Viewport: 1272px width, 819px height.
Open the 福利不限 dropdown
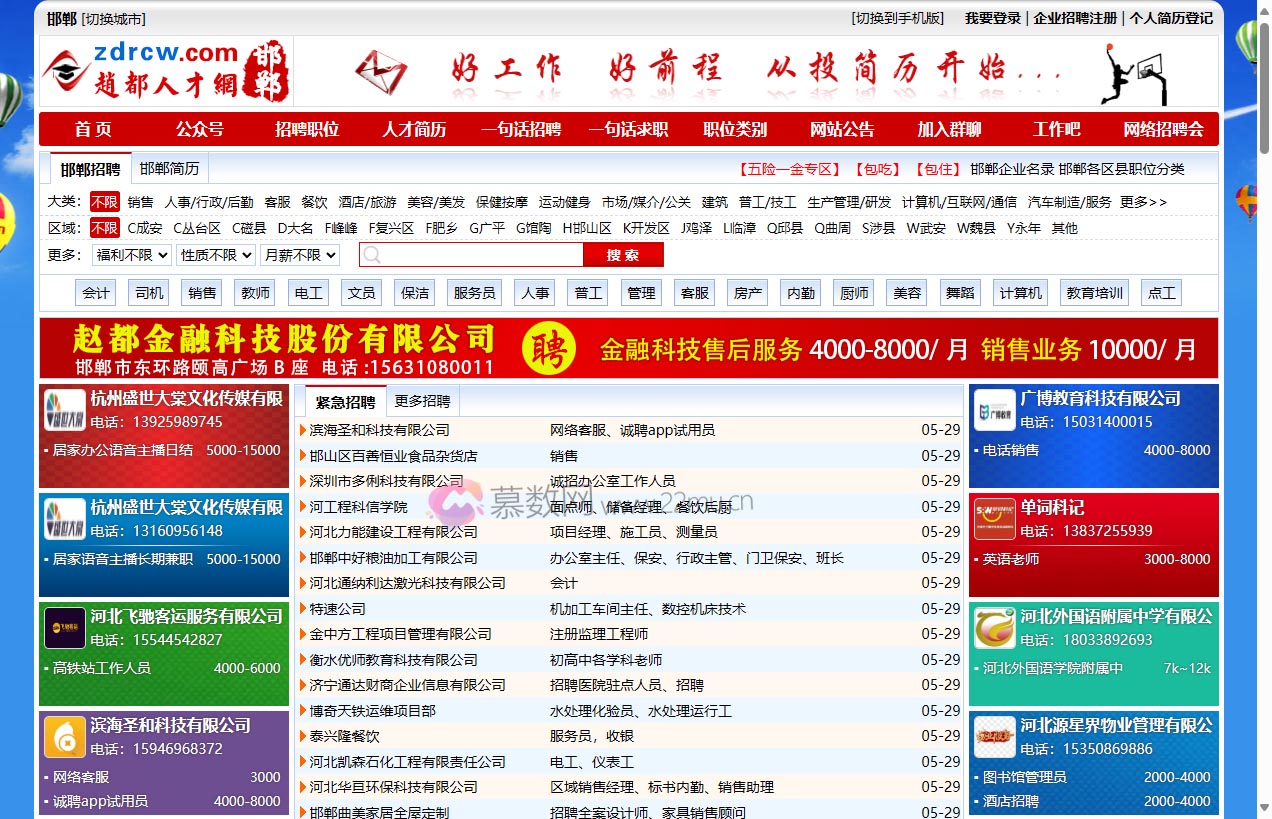(x=129, y=255)
